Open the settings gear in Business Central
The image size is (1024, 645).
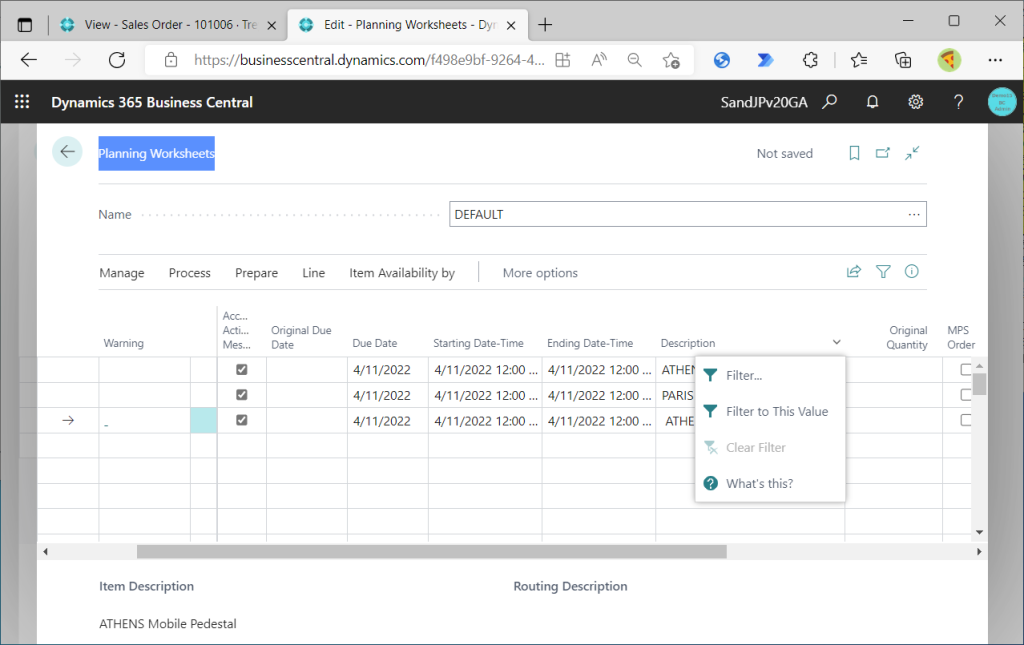coord(916,102)
